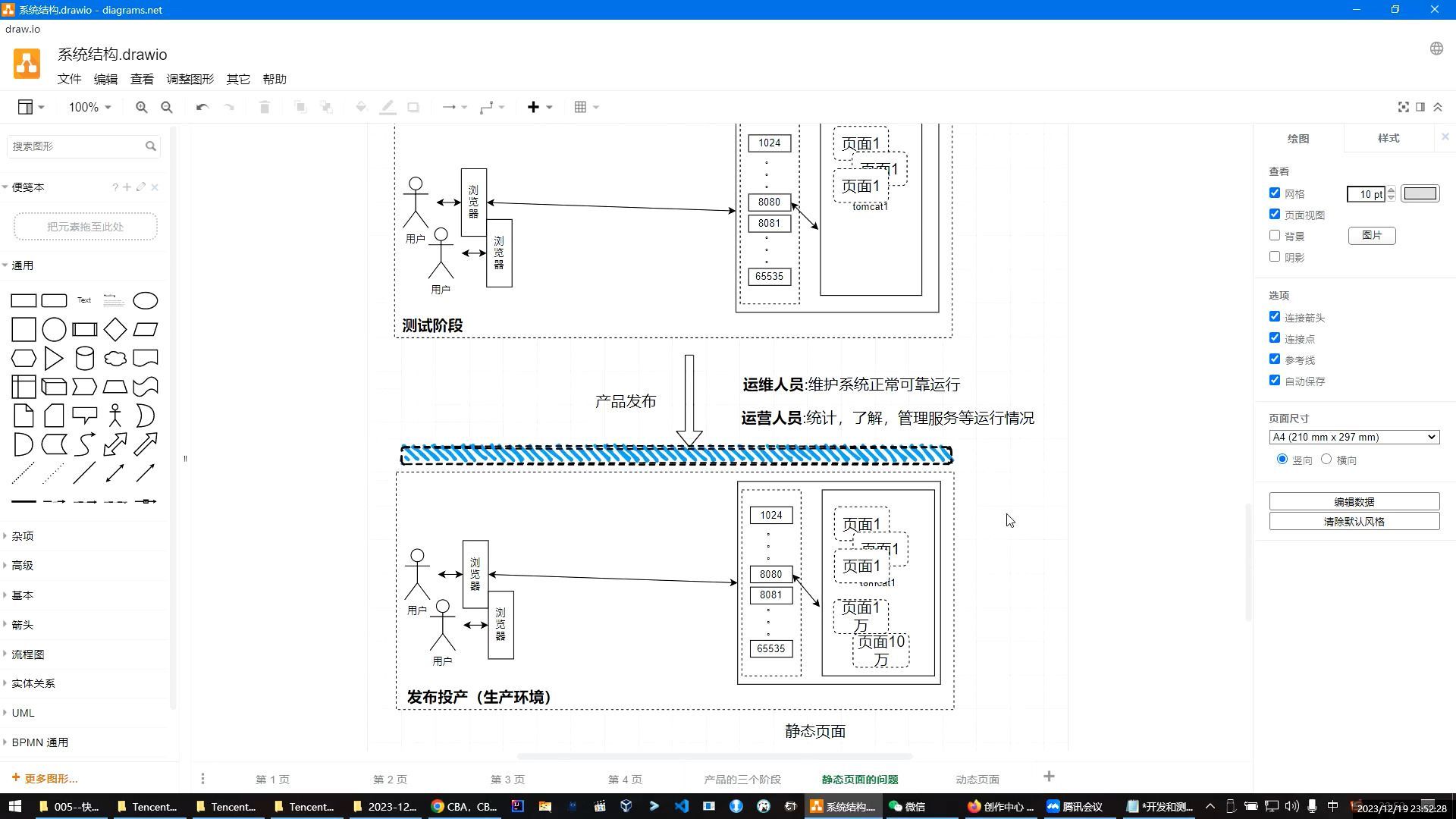Screen dimensions: 1456x819
Task: Click the 编辑数据 button
Action: pyautogui.click(x=1354, y=501)
